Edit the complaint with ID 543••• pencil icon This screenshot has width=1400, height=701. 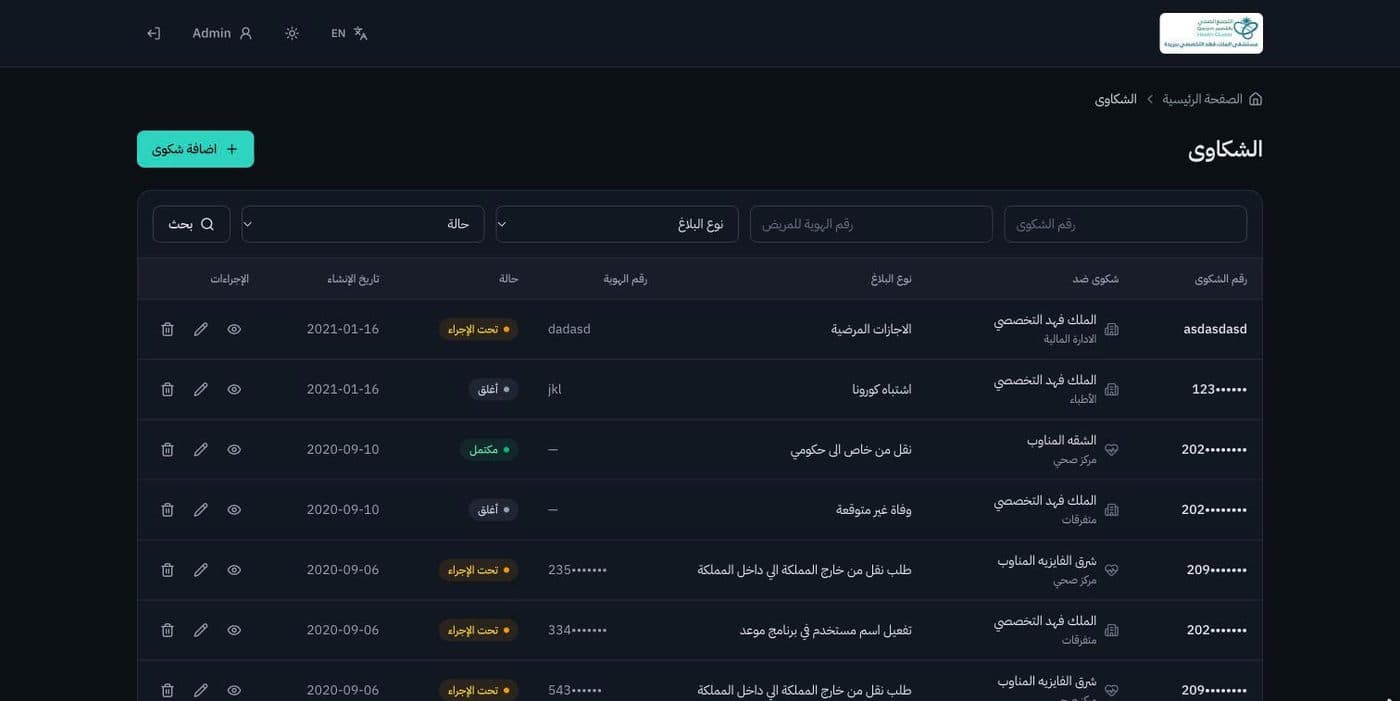[x=201, y=690]
